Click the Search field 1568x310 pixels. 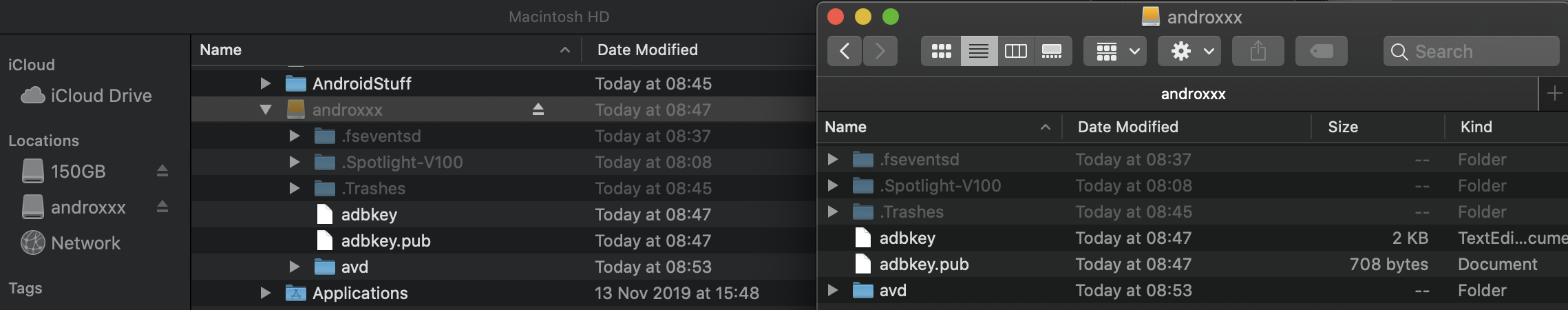pyautogui.click(x=1471, y=51)
